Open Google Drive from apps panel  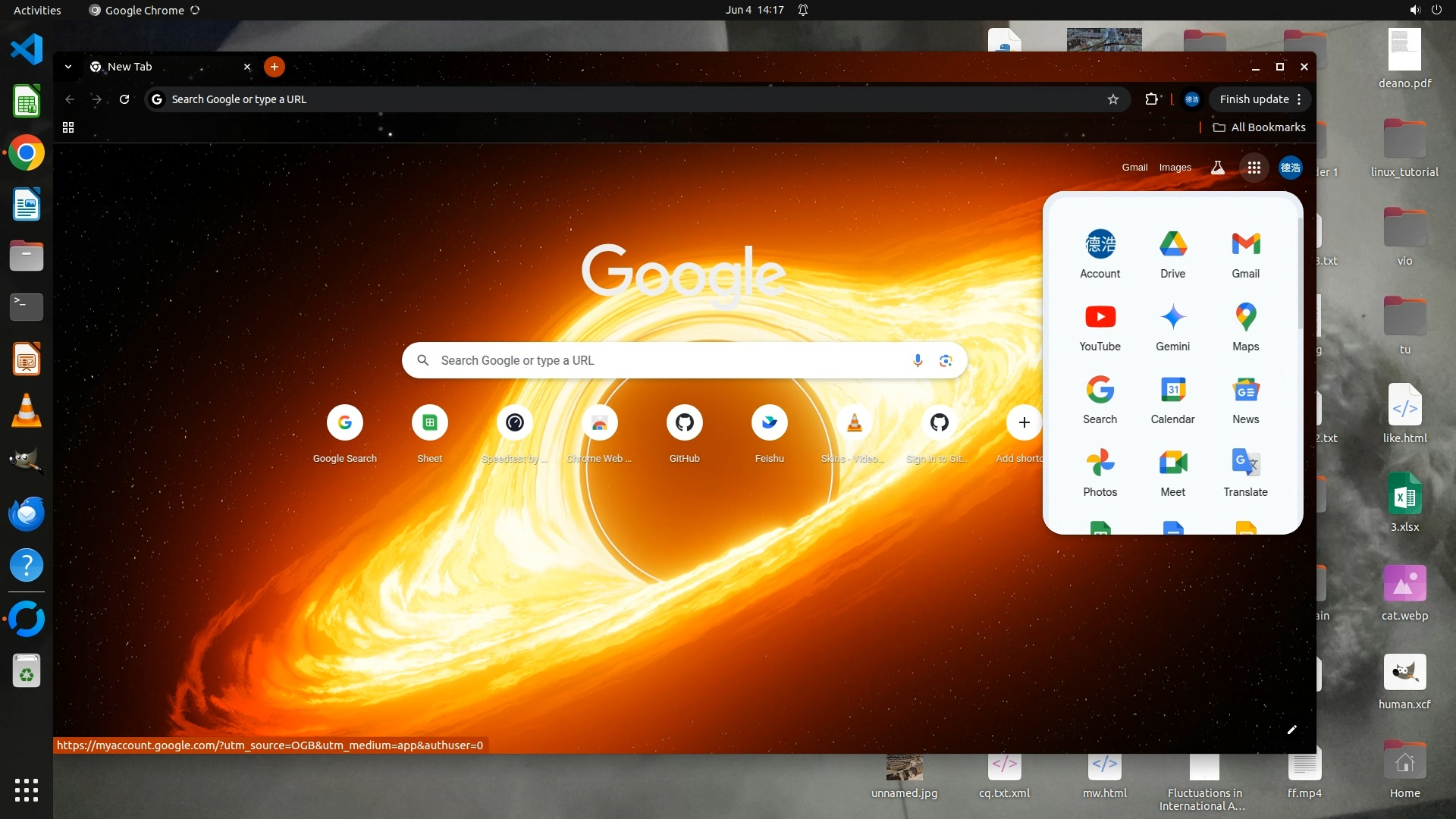pyautogui.click(x=1172, y=253)
